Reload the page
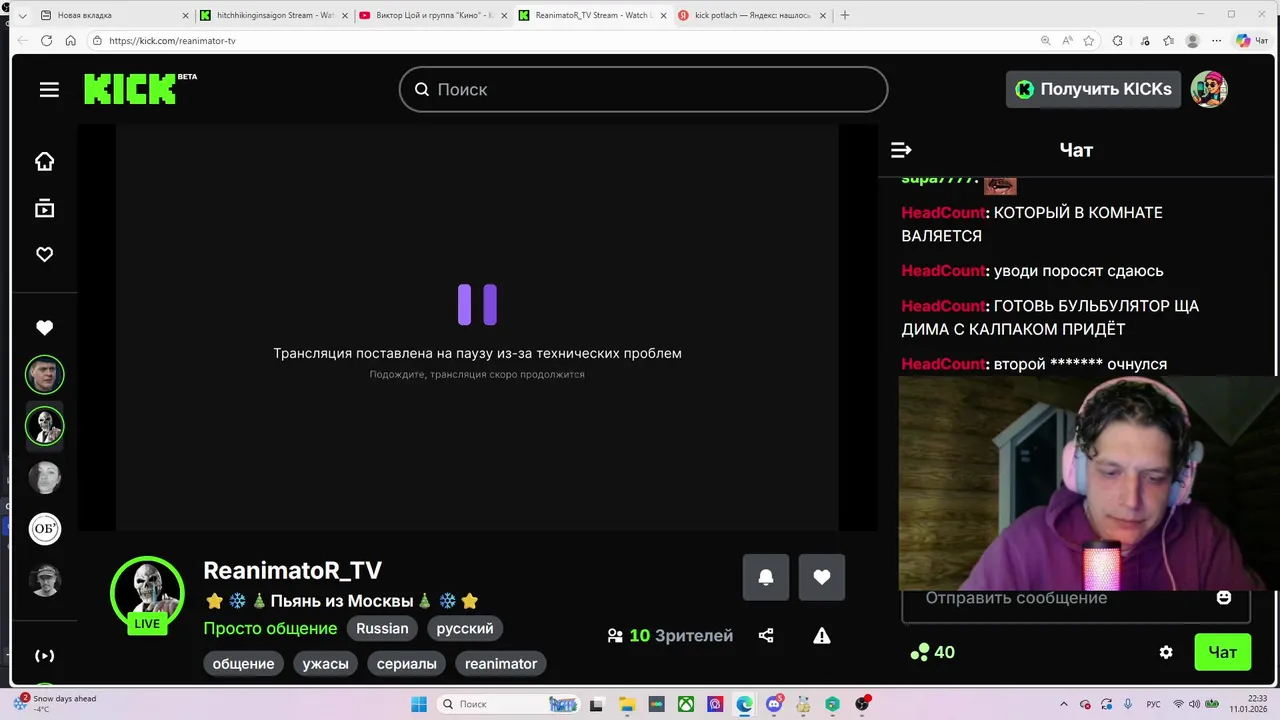 coord(46,41)
